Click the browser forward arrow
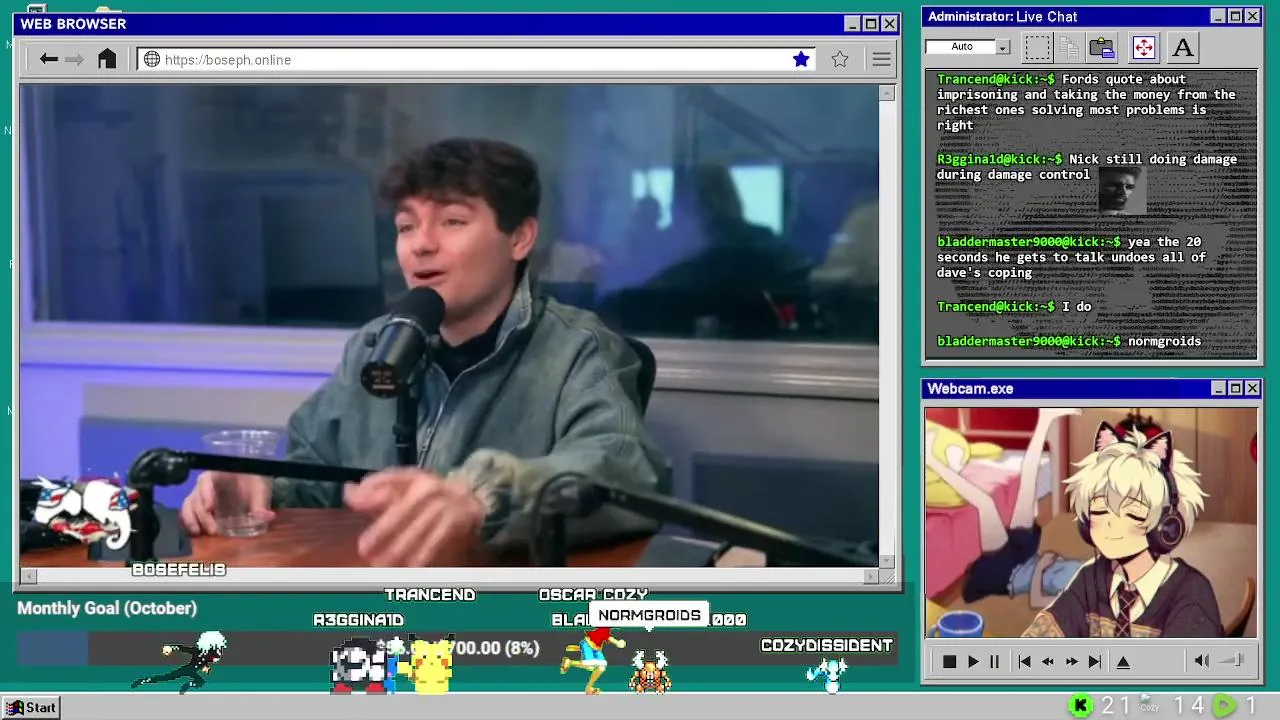 click(x=74, y=59)
